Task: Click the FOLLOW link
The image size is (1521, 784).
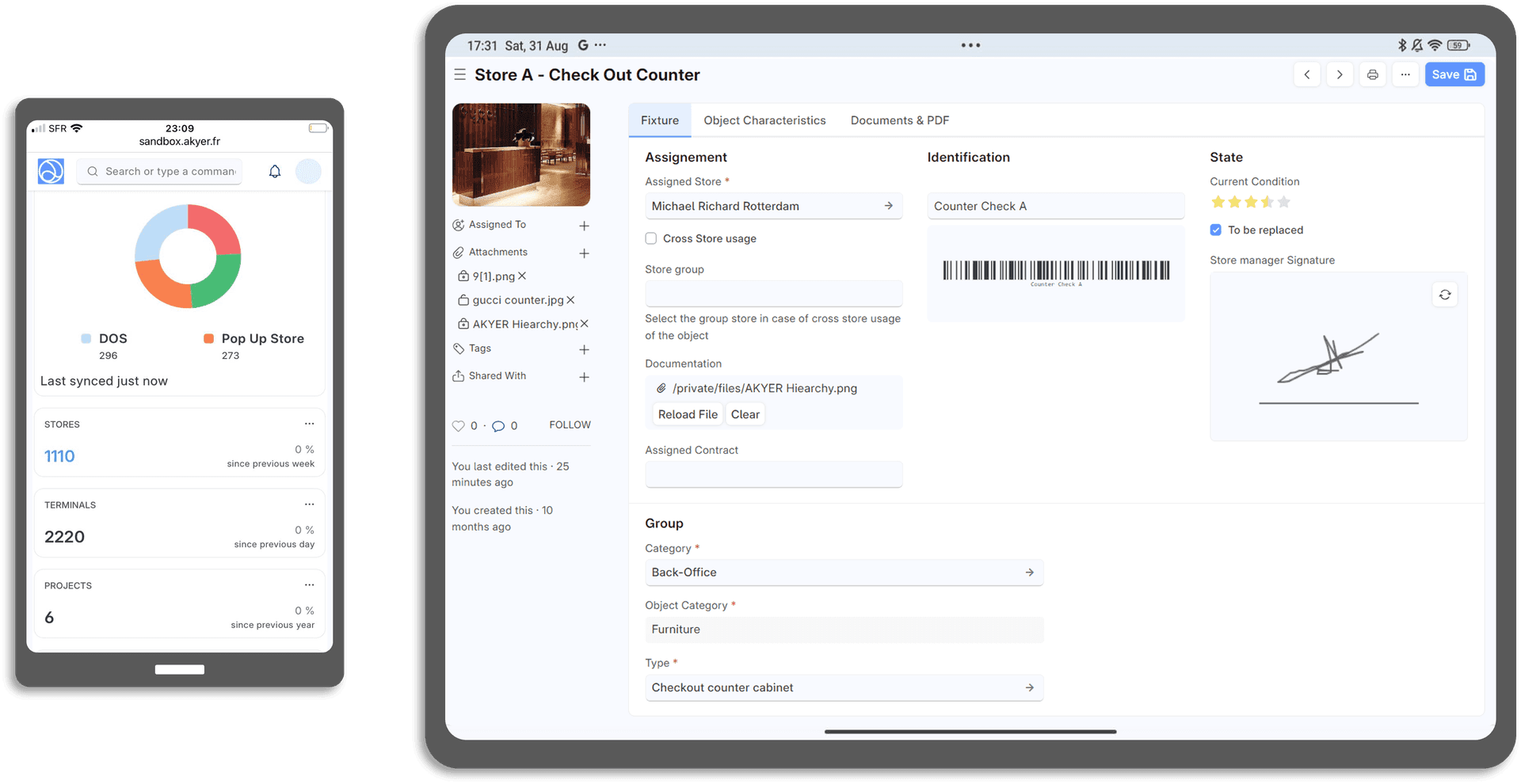Action: 570,424
